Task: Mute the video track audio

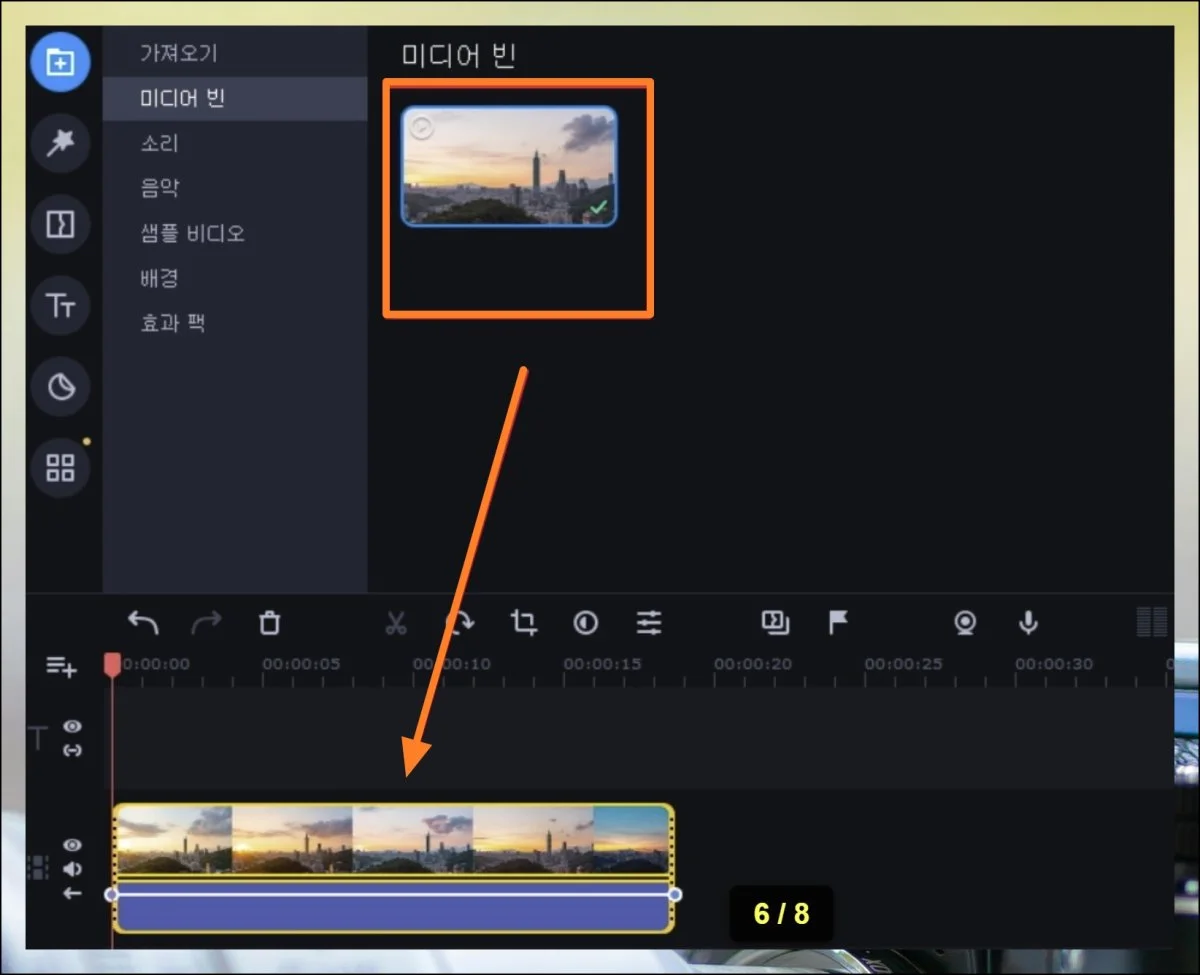Action: tap(72, 869)
